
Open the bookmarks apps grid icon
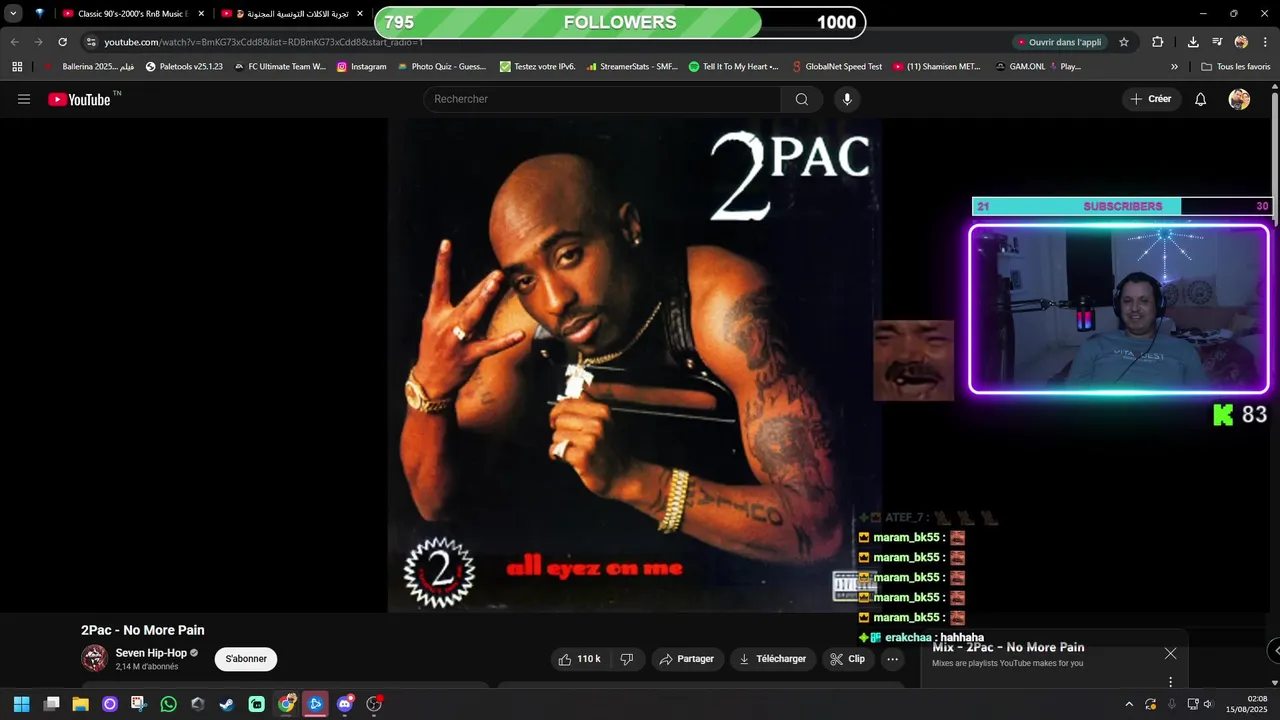17,67
